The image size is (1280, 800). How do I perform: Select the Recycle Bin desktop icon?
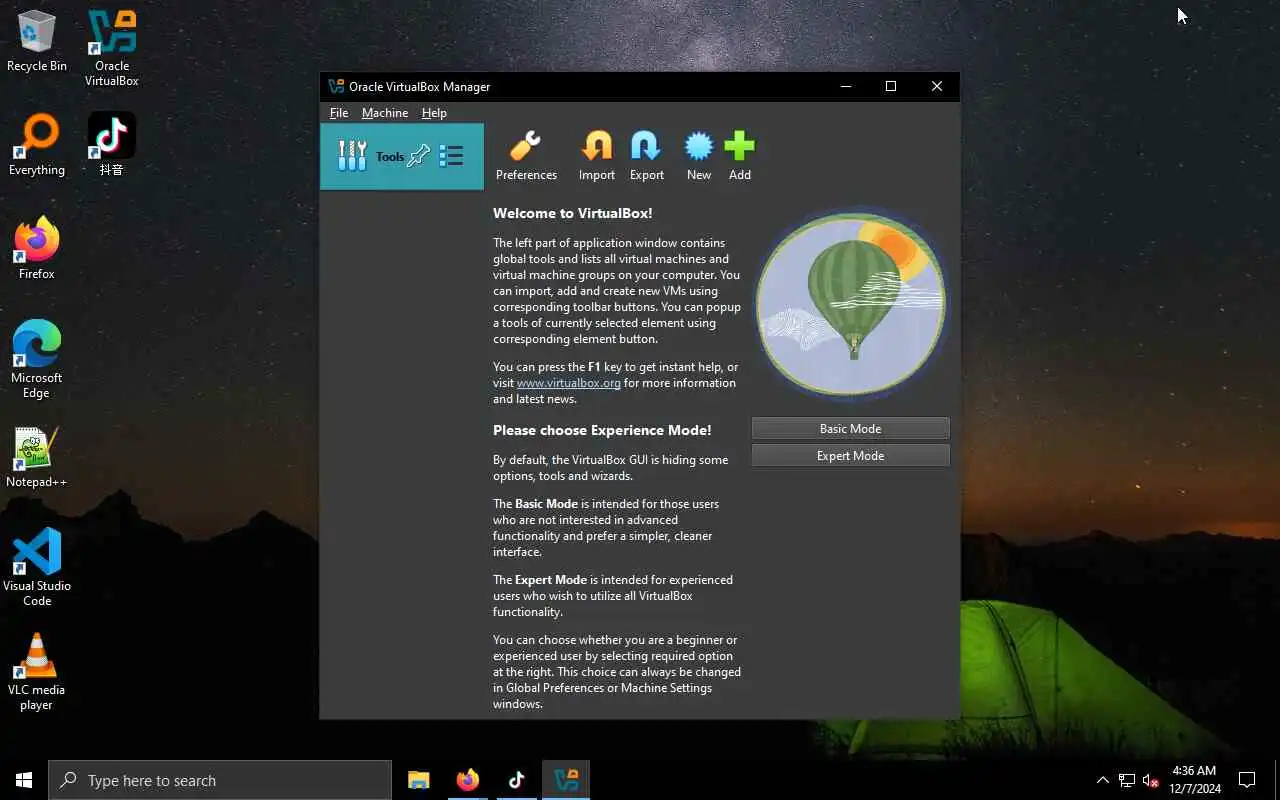(37, 42)
